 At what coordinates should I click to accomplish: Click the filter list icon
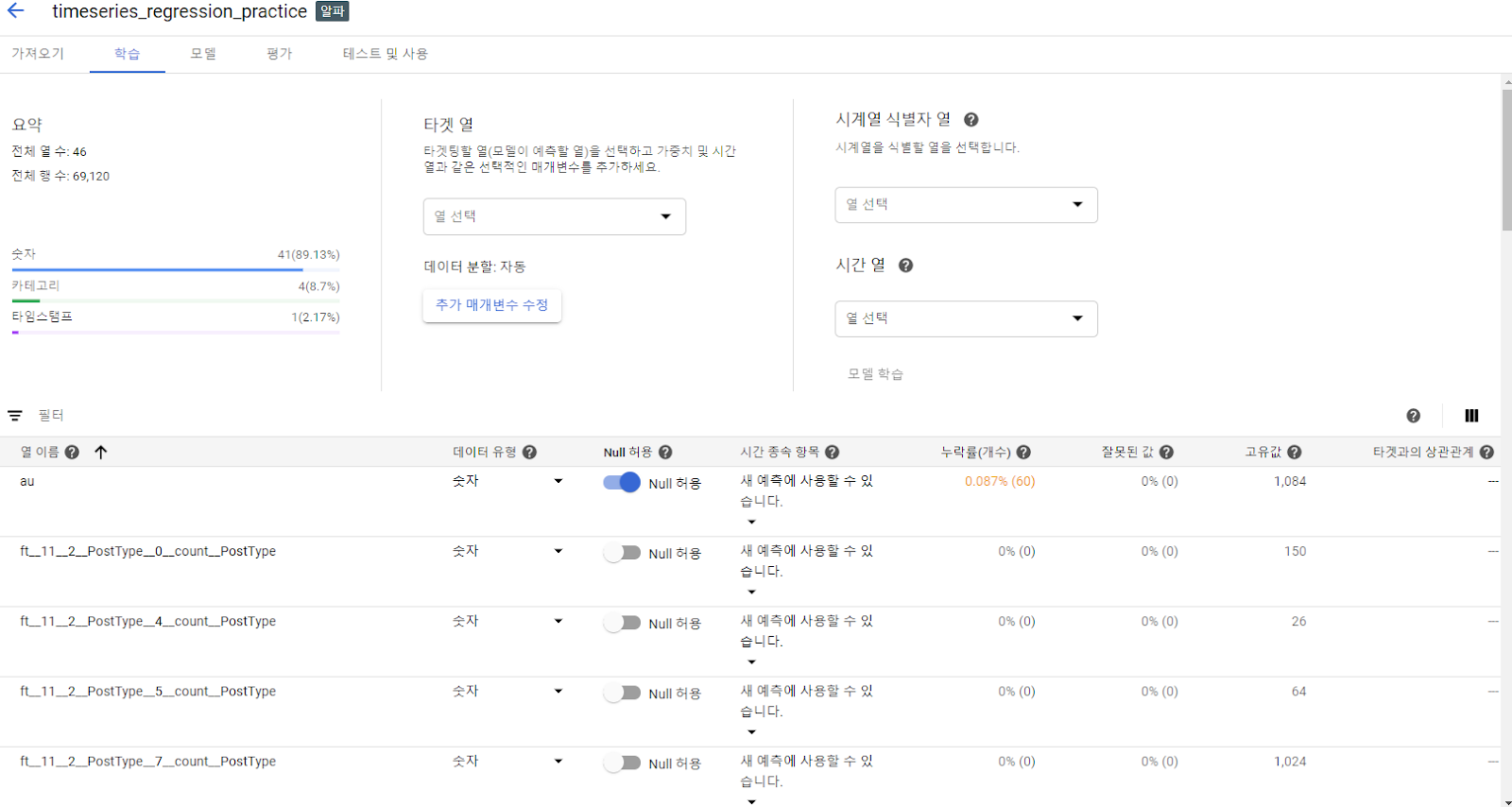coord(15,416)
